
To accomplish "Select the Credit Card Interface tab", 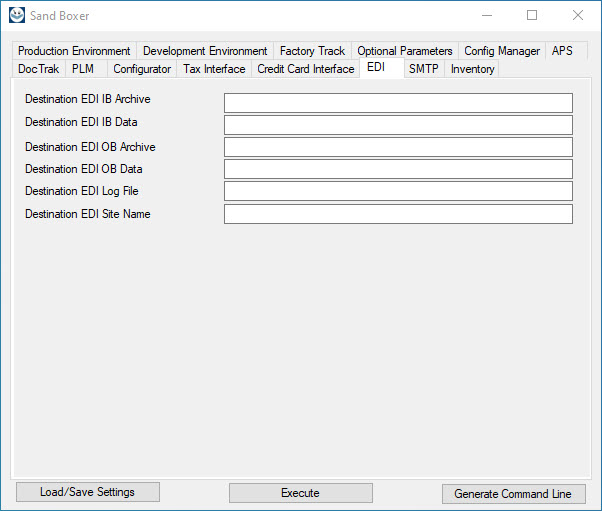I will coord(306,69).
